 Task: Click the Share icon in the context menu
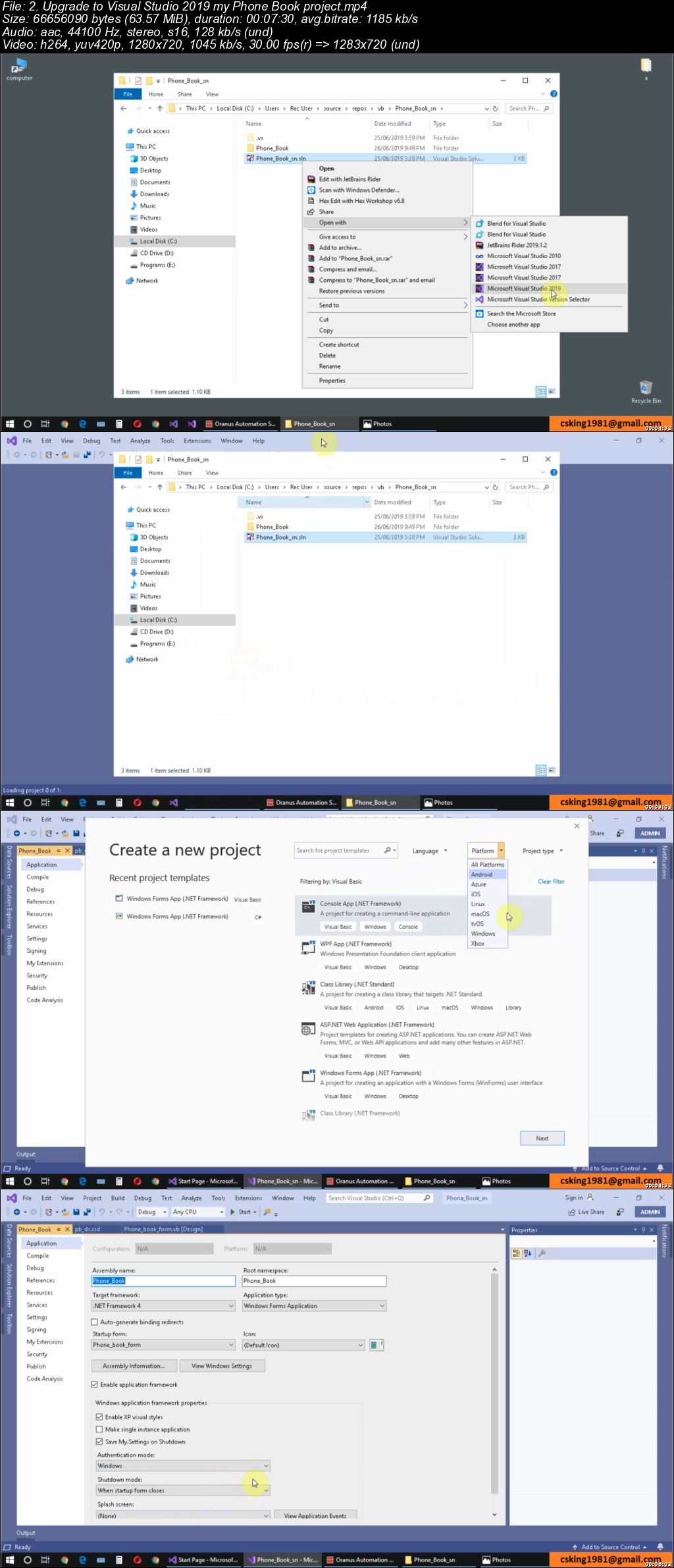click(311, 212)
